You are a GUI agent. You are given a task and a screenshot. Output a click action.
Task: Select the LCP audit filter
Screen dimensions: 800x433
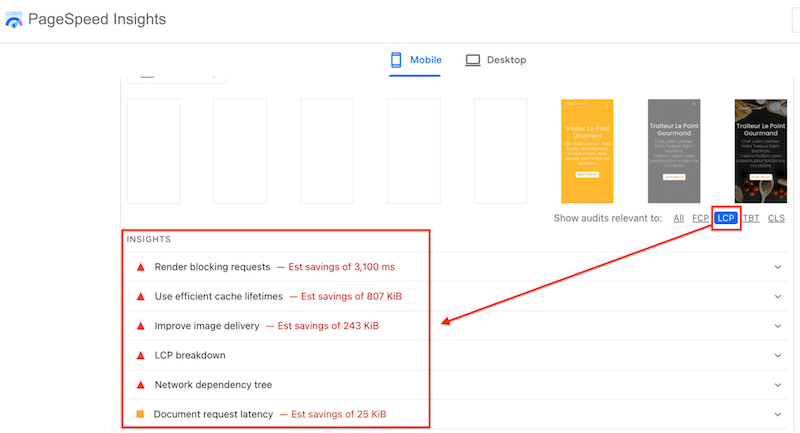tap(726, 218)
